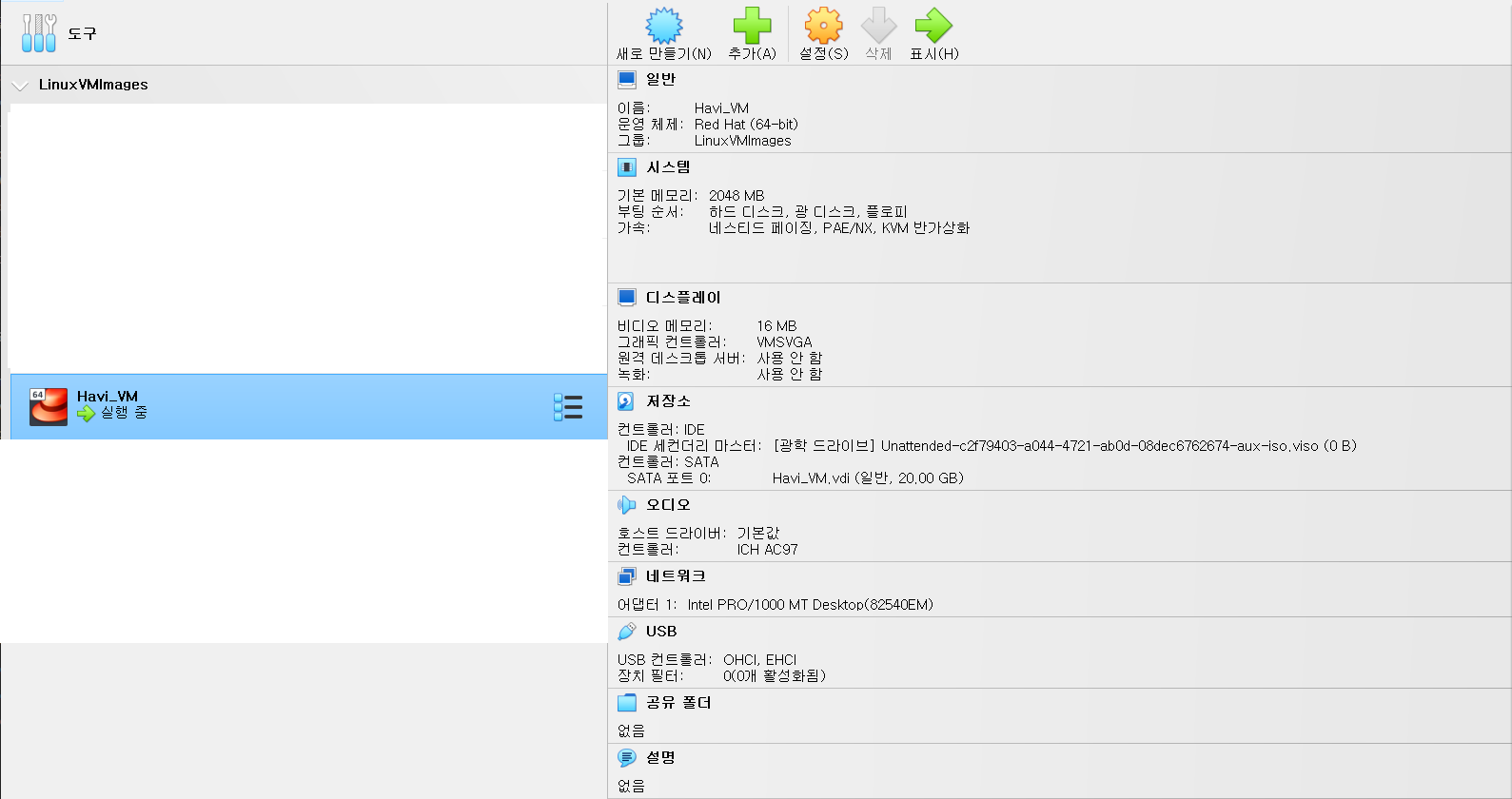The height and width of the screenshot is (799, 1512).
Task: Click the 저장소 section disk icon
Action: click(x=626, y=401)
